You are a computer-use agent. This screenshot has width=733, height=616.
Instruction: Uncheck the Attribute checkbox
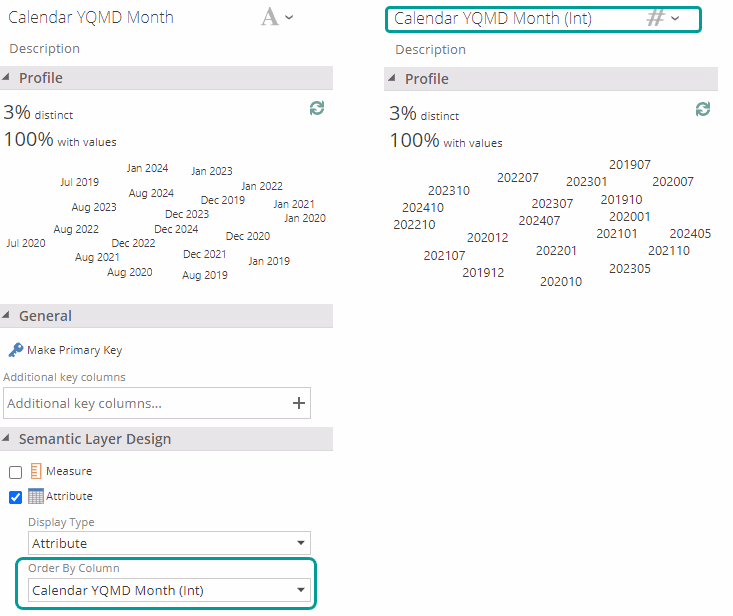pos(15,497)
